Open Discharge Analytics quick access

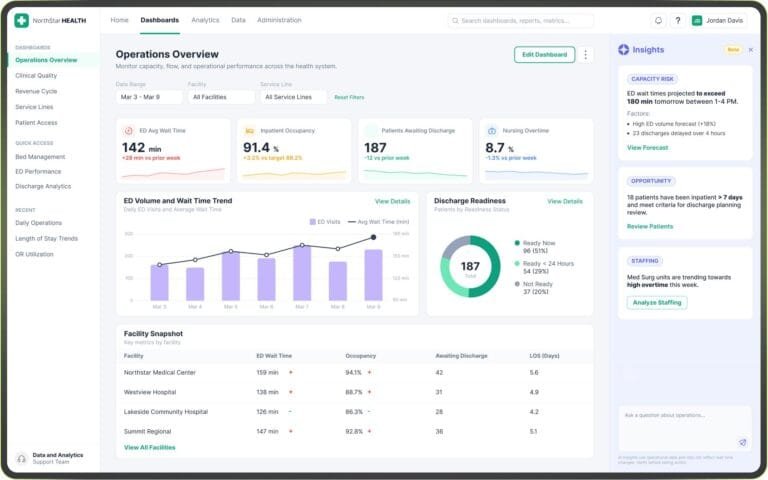43,187
